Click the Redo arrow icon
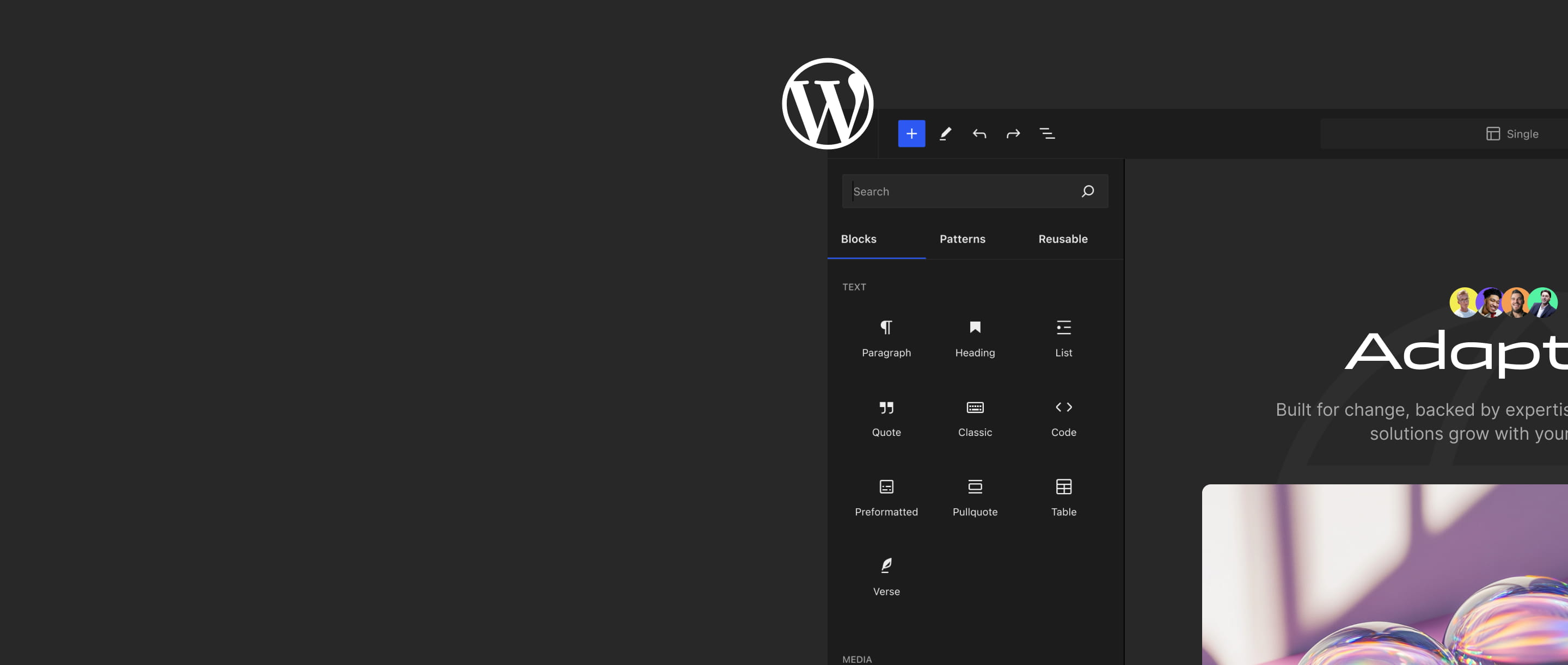Screen dimensions: 1568x665 [1013, 134]
